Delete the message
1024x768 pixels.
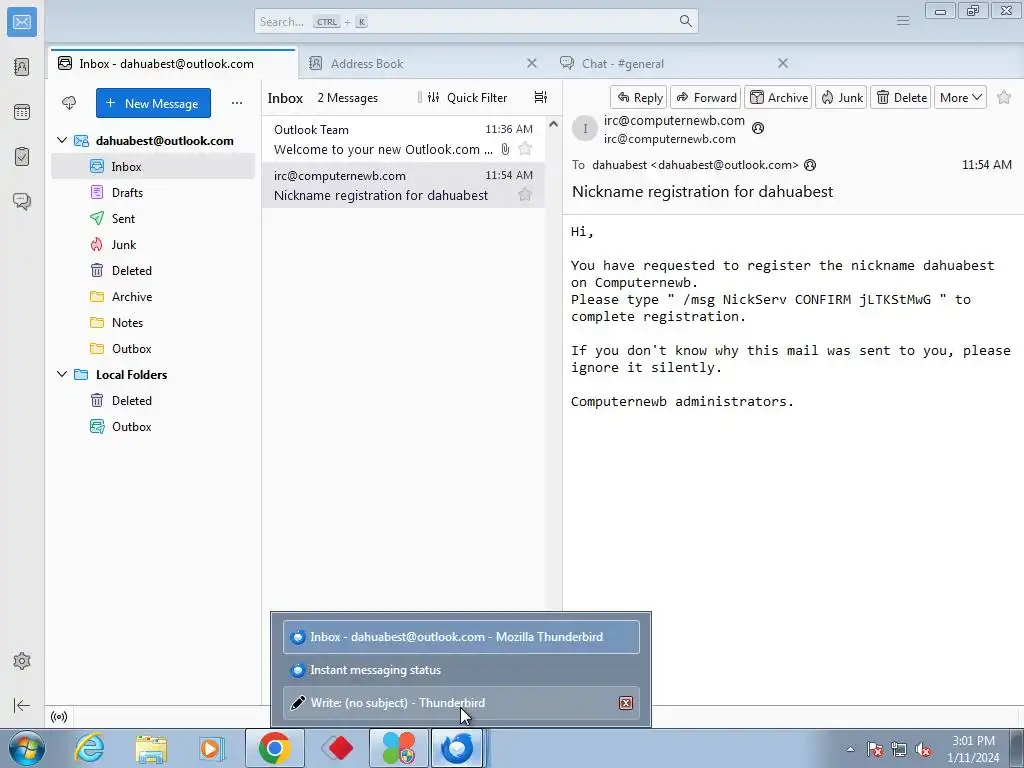click(x=901, y=97)
